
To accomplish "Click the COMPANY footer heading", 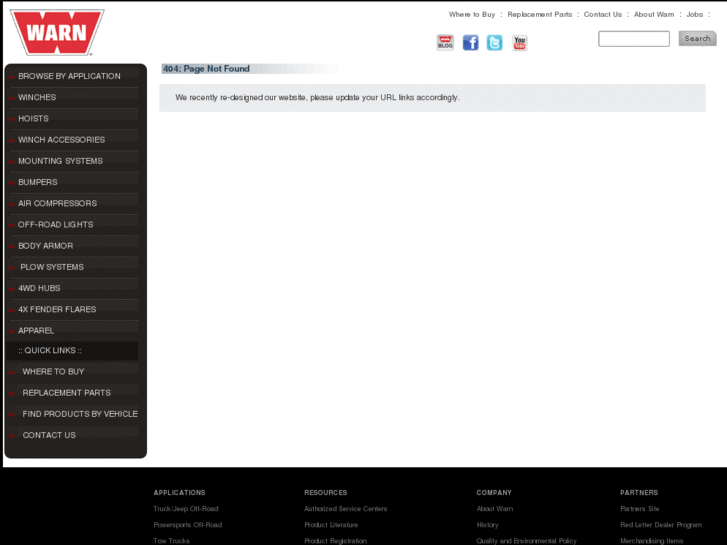I will (494, 493).
